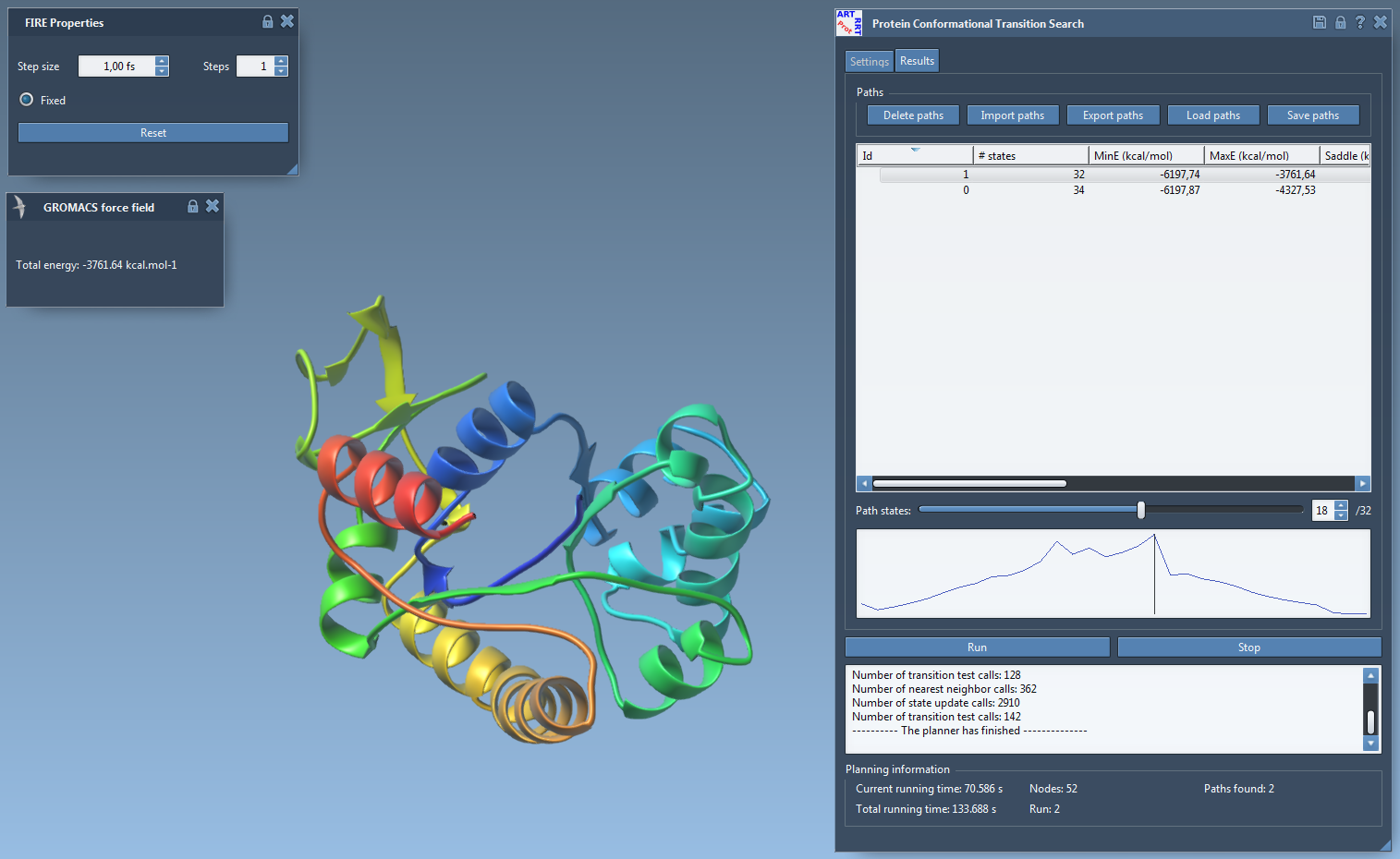Lock the FIRE Properties panel

tap(268, 21)
